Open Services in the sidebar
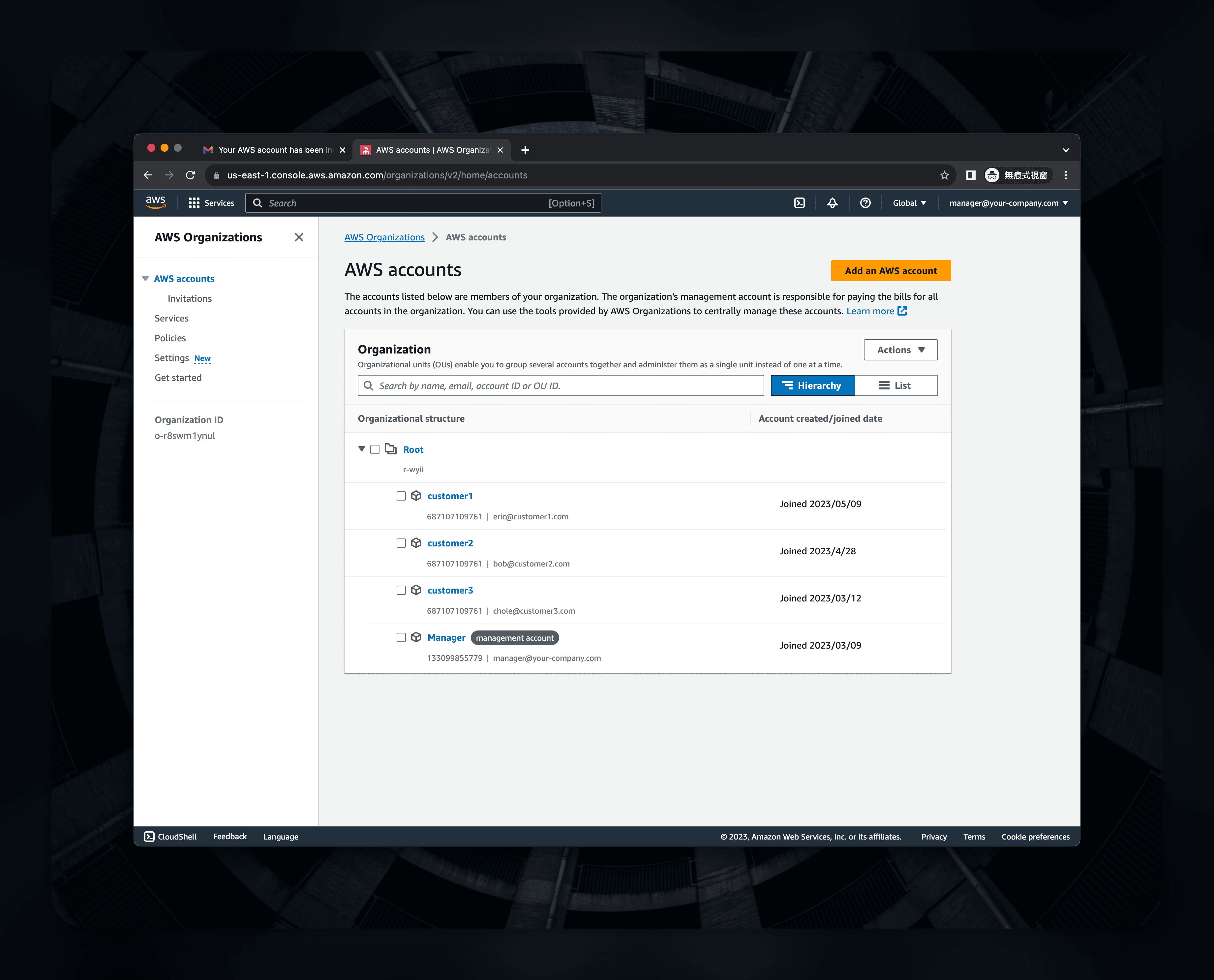This screenshot has height=980, width=1214. click(171, 319)
